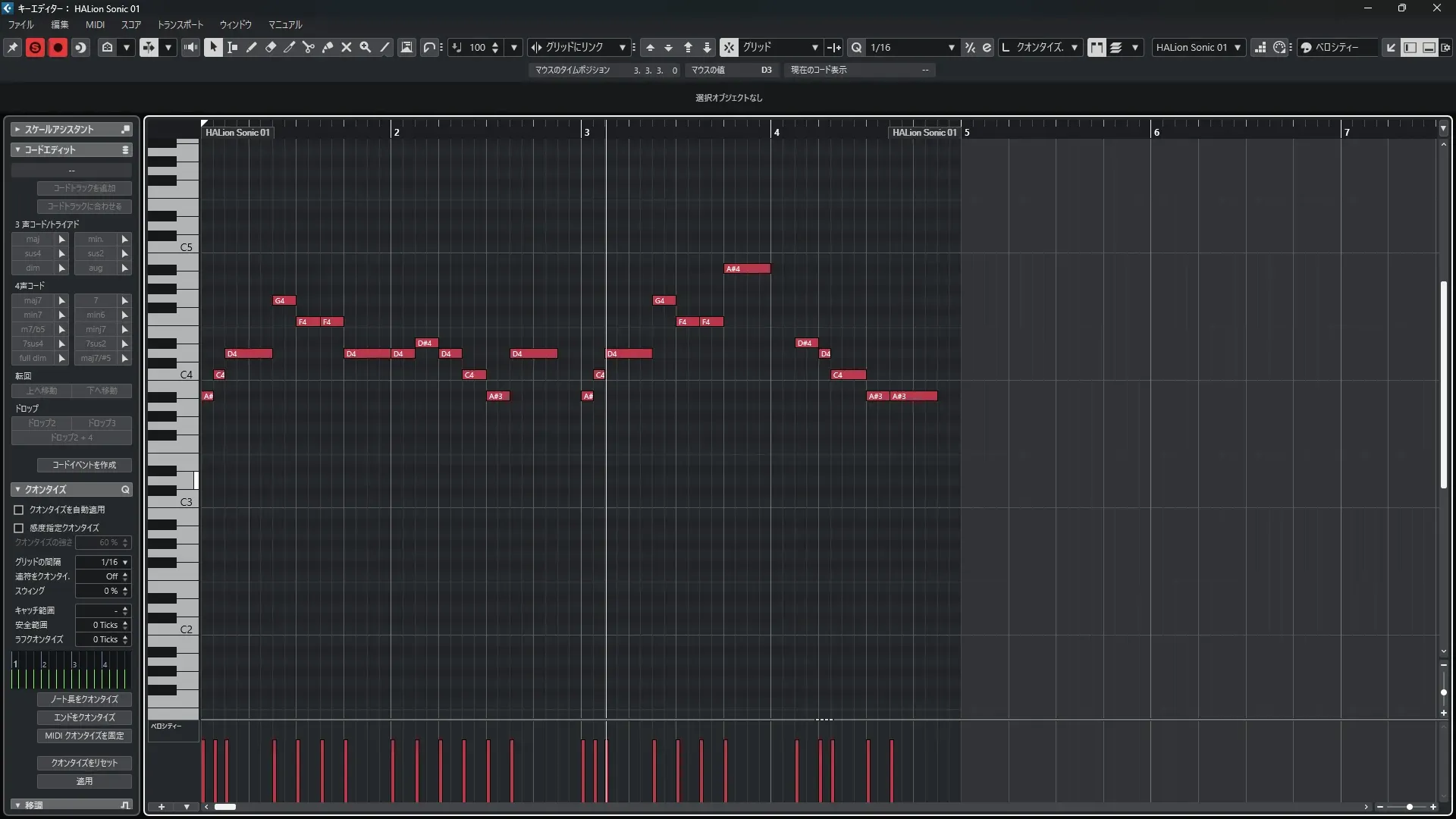Image resolution: width=1456 pixels, height=819 pixels.
Task: Click the クオンタイズをリセット button
Action: pyautogui.click(x=84, y=763)
